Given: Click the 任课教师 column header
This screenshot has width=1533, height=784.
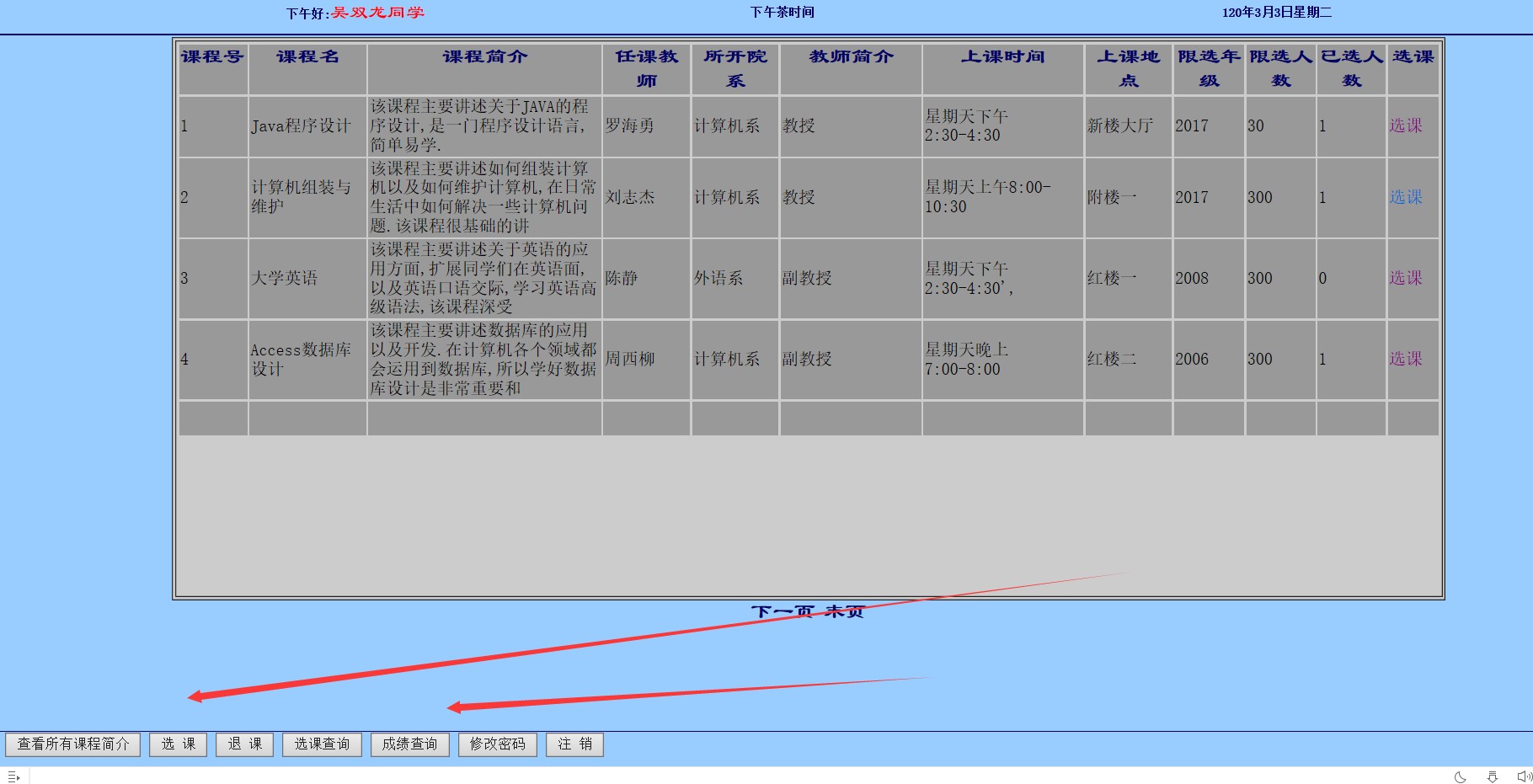Looking at the screenshot, I should click(x=647, y=68).
